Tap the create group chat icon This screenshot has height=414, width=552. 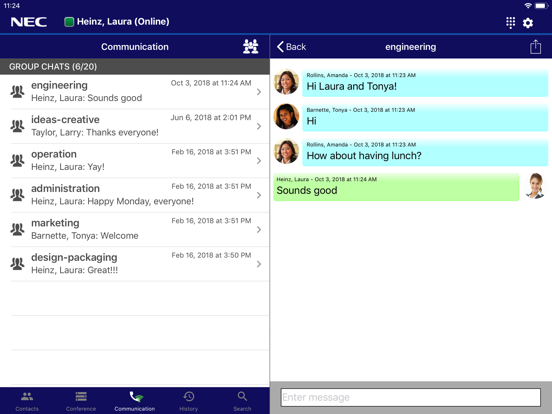tap(251, 46)
